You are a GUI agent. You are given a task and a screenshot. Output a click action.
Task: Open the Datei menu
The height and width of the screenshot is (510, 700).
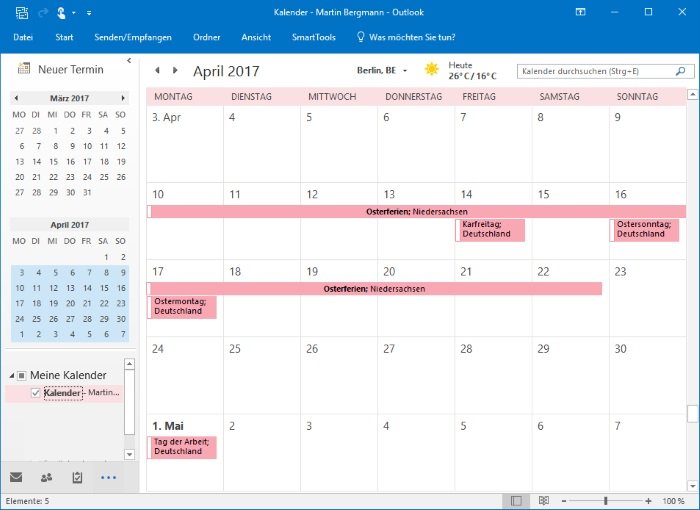[x=23, y=37]
